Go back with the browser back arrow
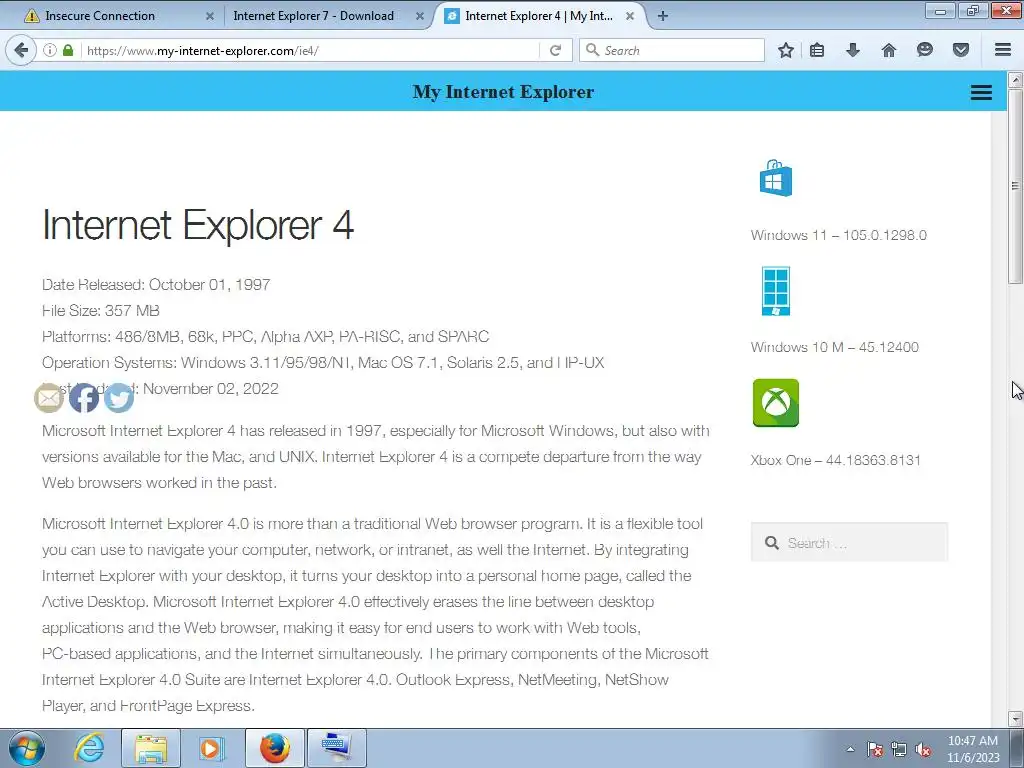The image size is (1024, 768). coord(21,50)
